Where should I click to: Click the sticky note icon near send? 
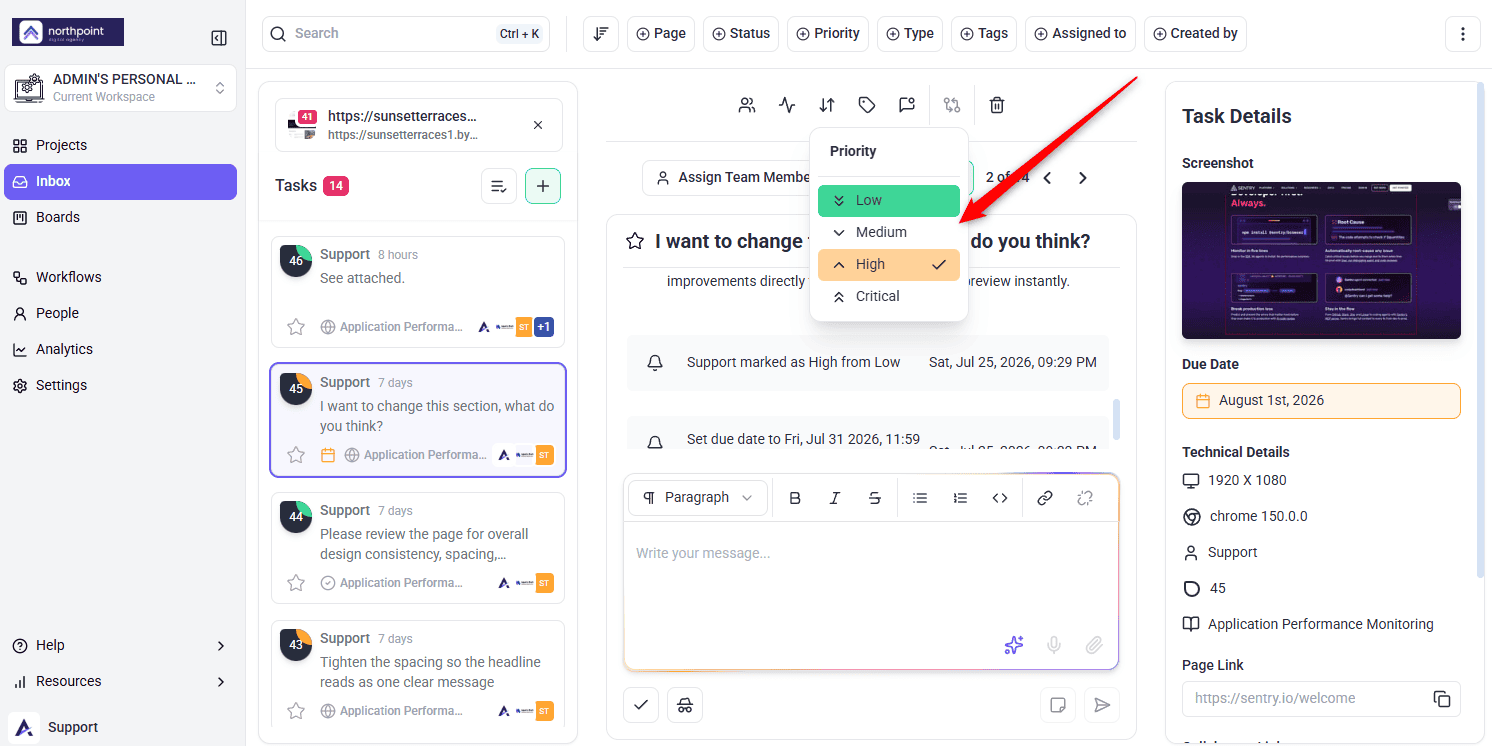tap(1058, 705)
